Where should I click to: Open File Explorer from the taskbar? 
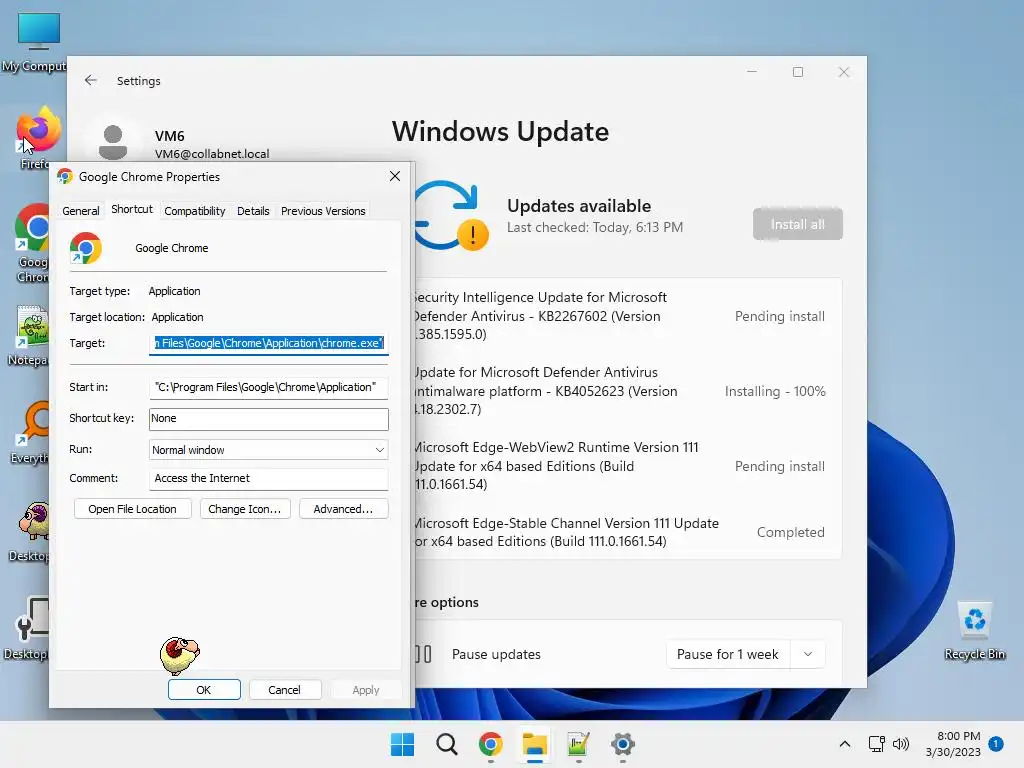(x=534, y=744)
